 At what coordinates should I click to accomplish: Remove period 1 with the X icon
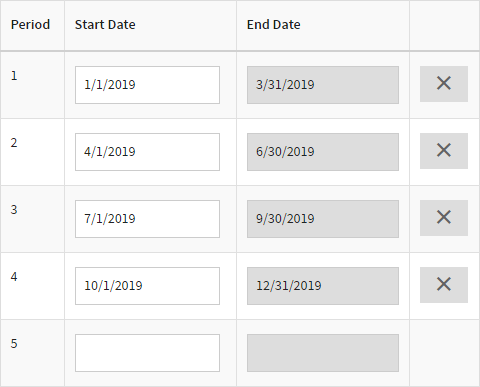coord(444,84)
